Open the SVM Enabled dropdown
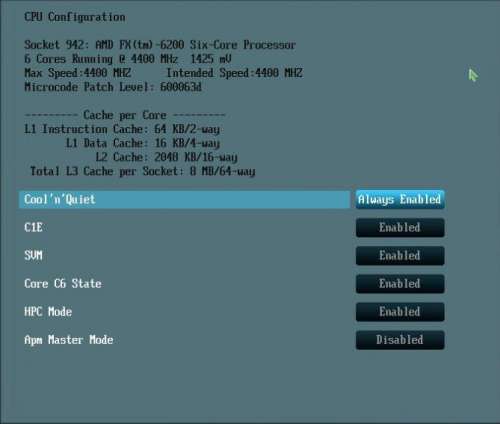 (400, 256)
